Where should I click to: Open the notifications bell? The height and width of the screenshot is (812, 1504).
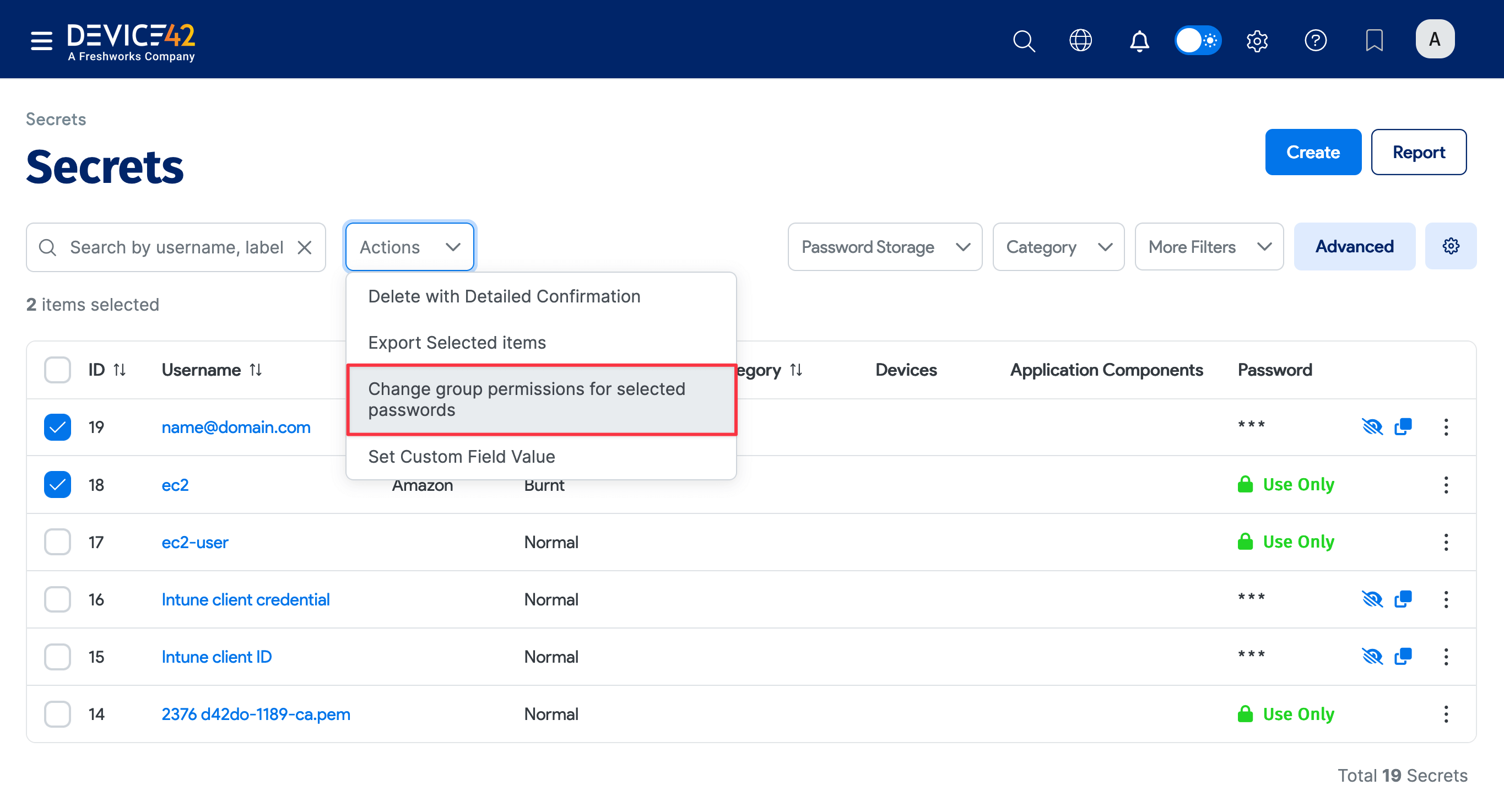(1139, 40)
